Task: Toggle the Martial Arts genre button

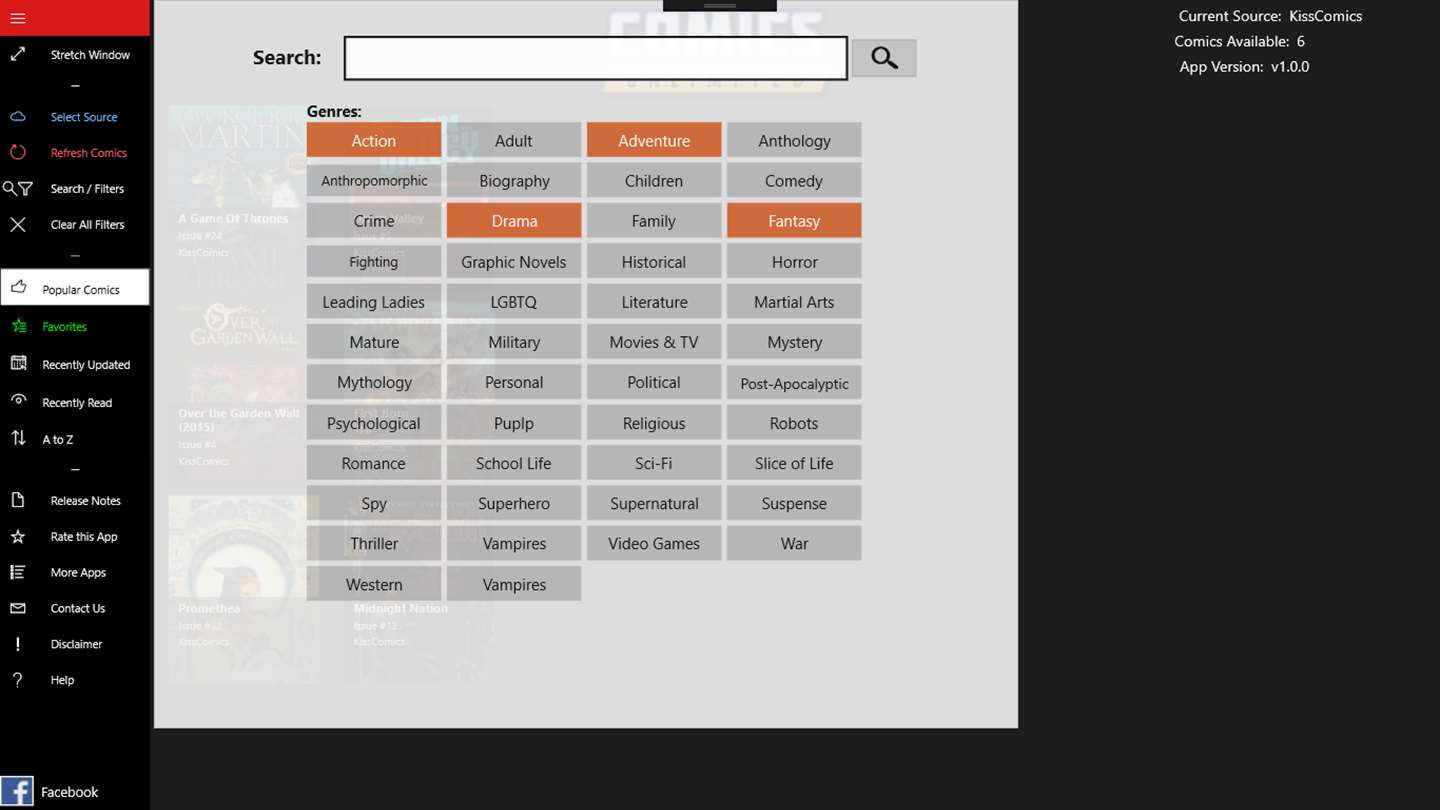Action: click(x=794, y=302)
